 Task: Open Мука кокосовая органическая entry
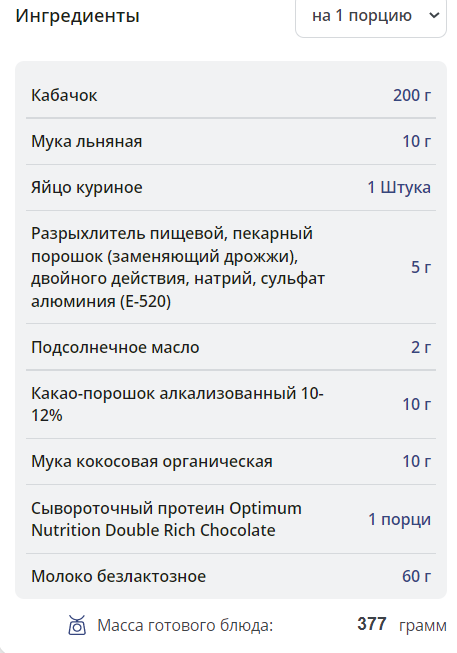point(152,461)
